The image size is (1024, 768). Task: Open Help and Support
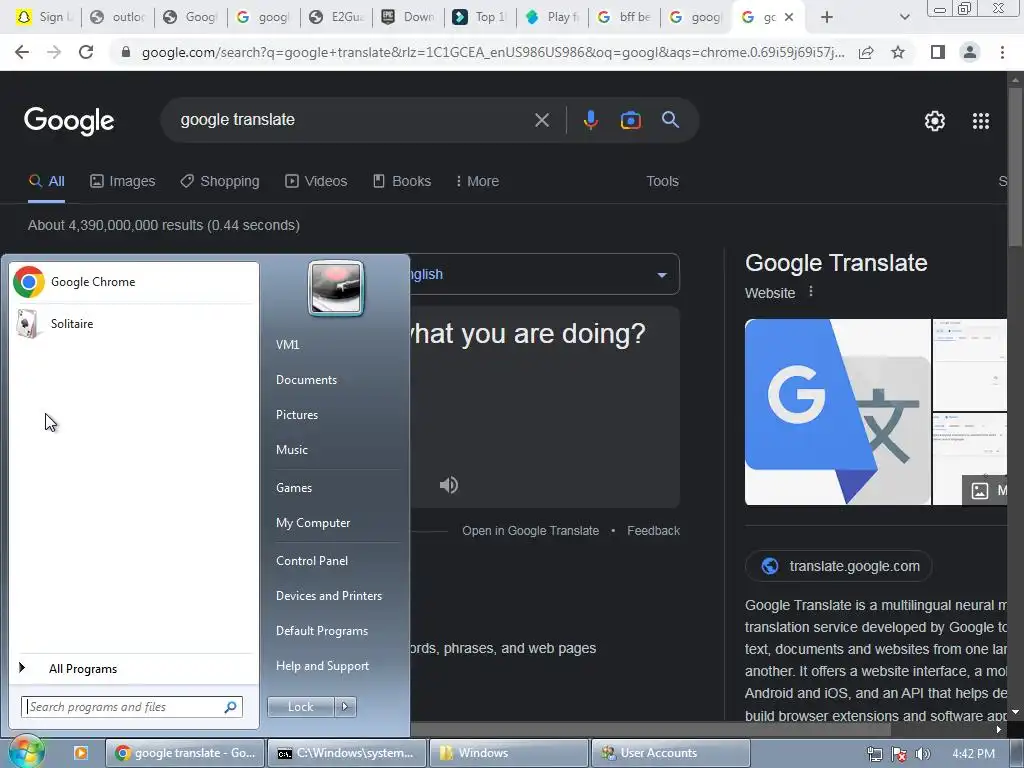tap(322, 666)
